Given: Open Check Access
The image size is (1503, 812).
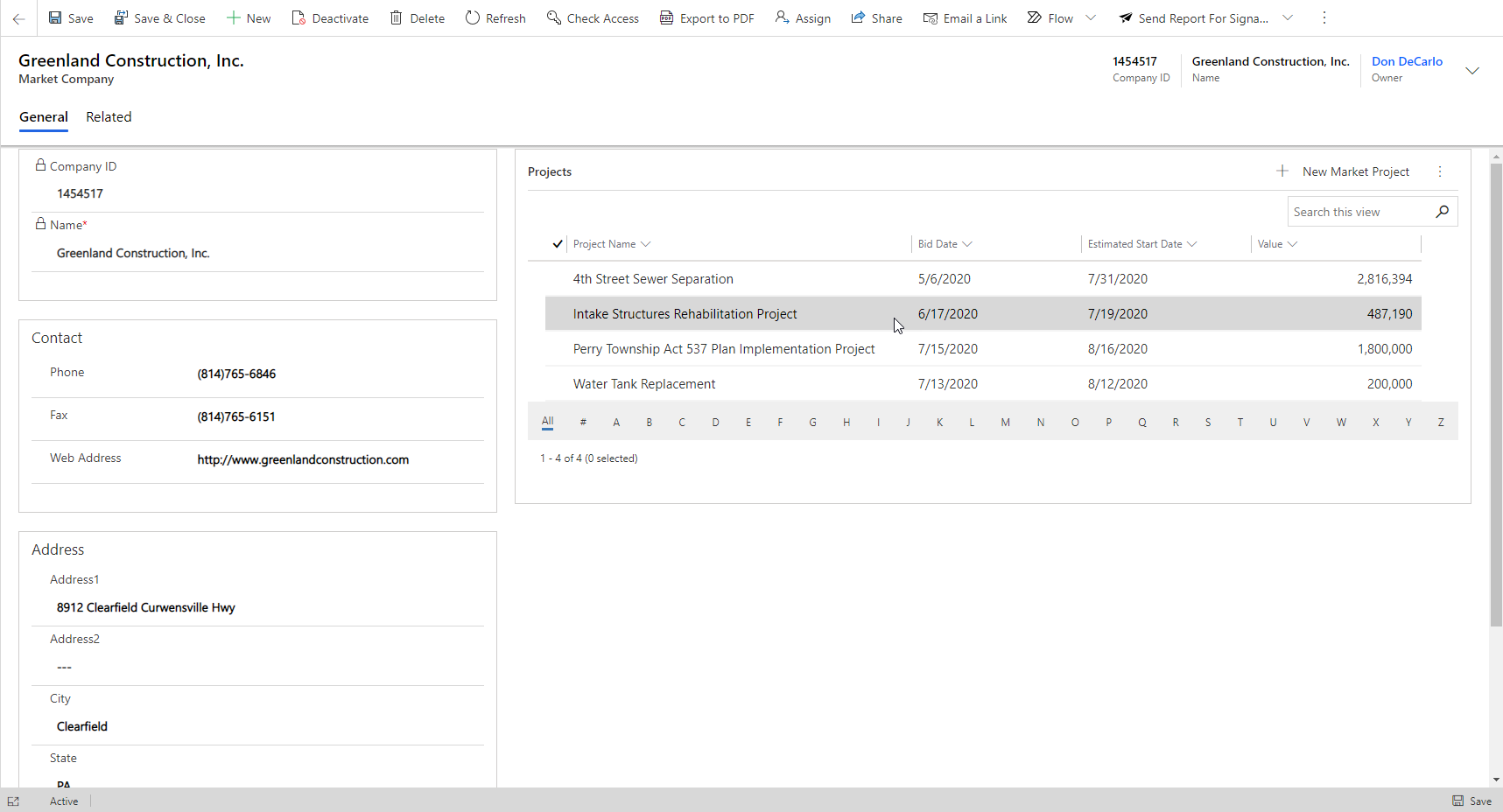Looking at the screenshot, I should coord(593,18).
